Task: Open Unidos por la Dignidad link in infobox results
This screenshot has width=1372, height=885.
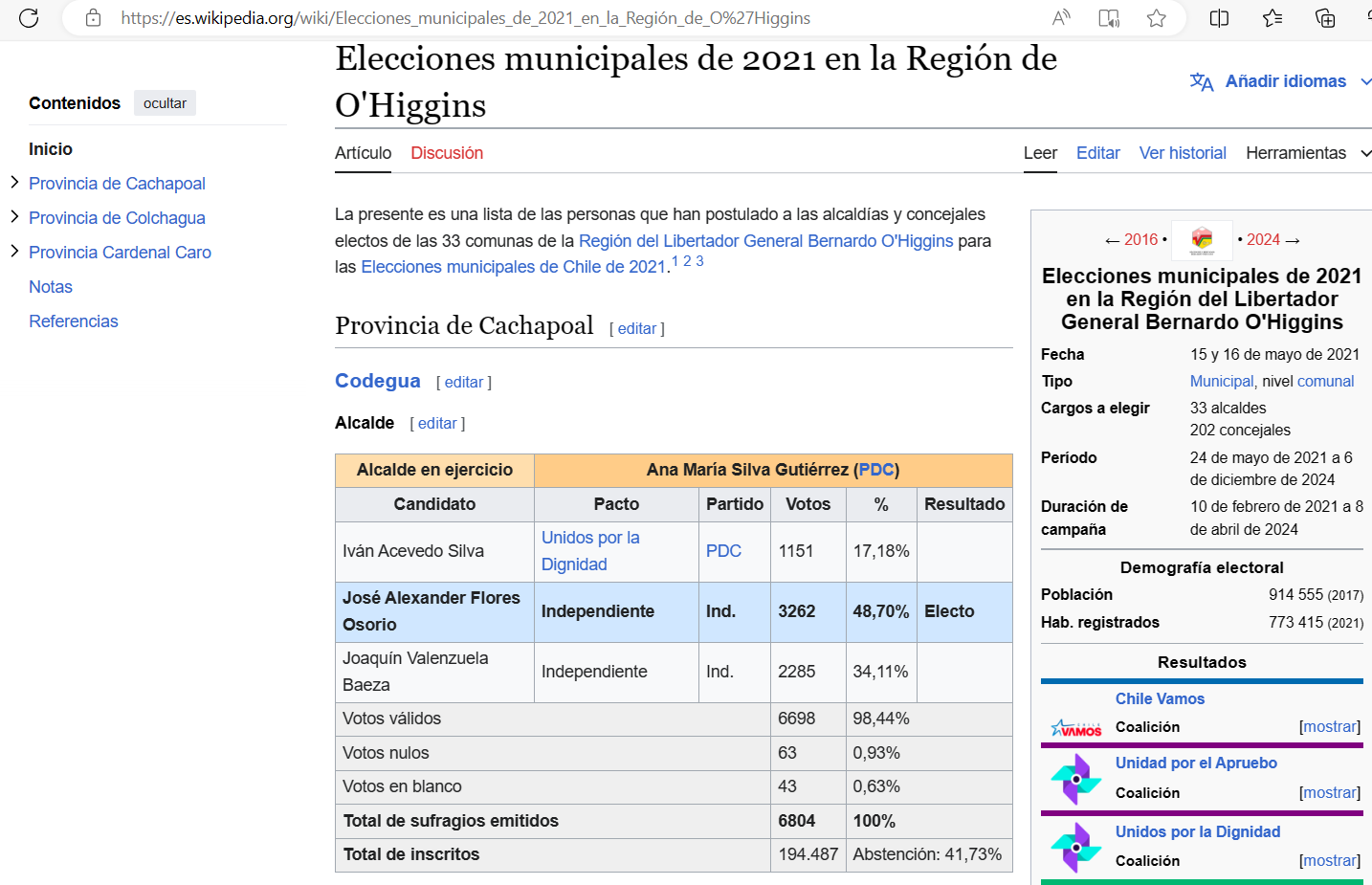Action: click(1198, 832)
